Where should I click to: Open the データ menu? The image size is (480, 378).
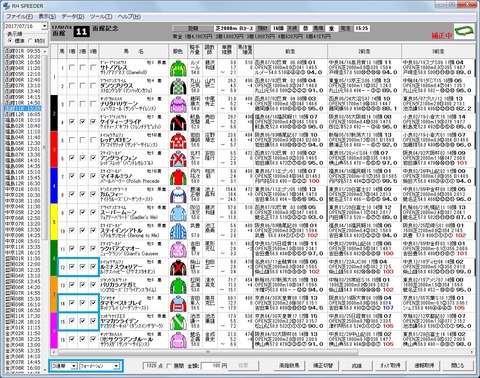pyautogui.click(x=72, y=16)
